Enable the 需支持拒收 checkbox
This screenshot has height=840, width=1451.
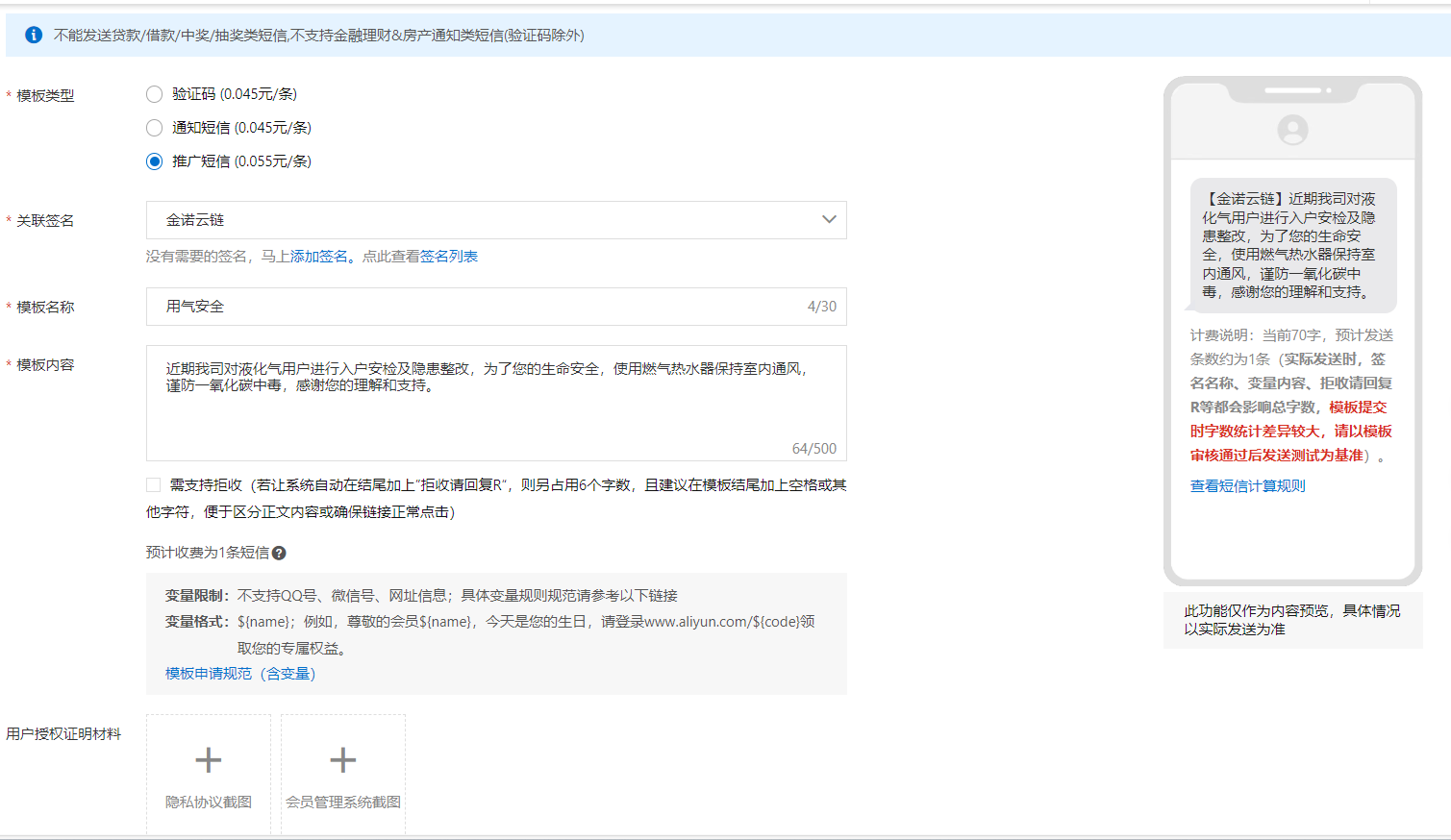pyautogui.click(x=154, y=485)
